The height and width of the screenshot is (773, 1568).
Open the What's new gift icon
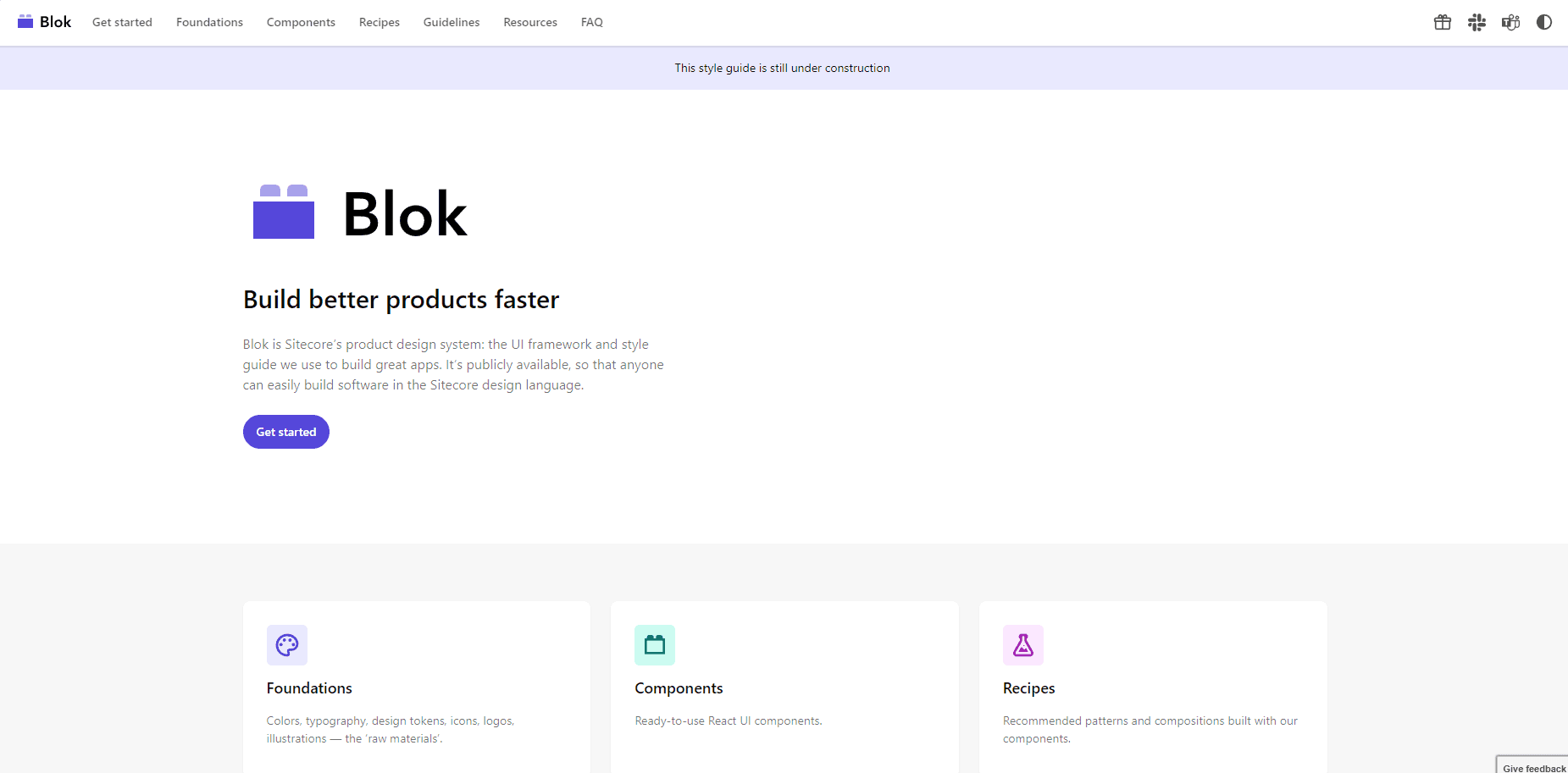point(1443,22)
